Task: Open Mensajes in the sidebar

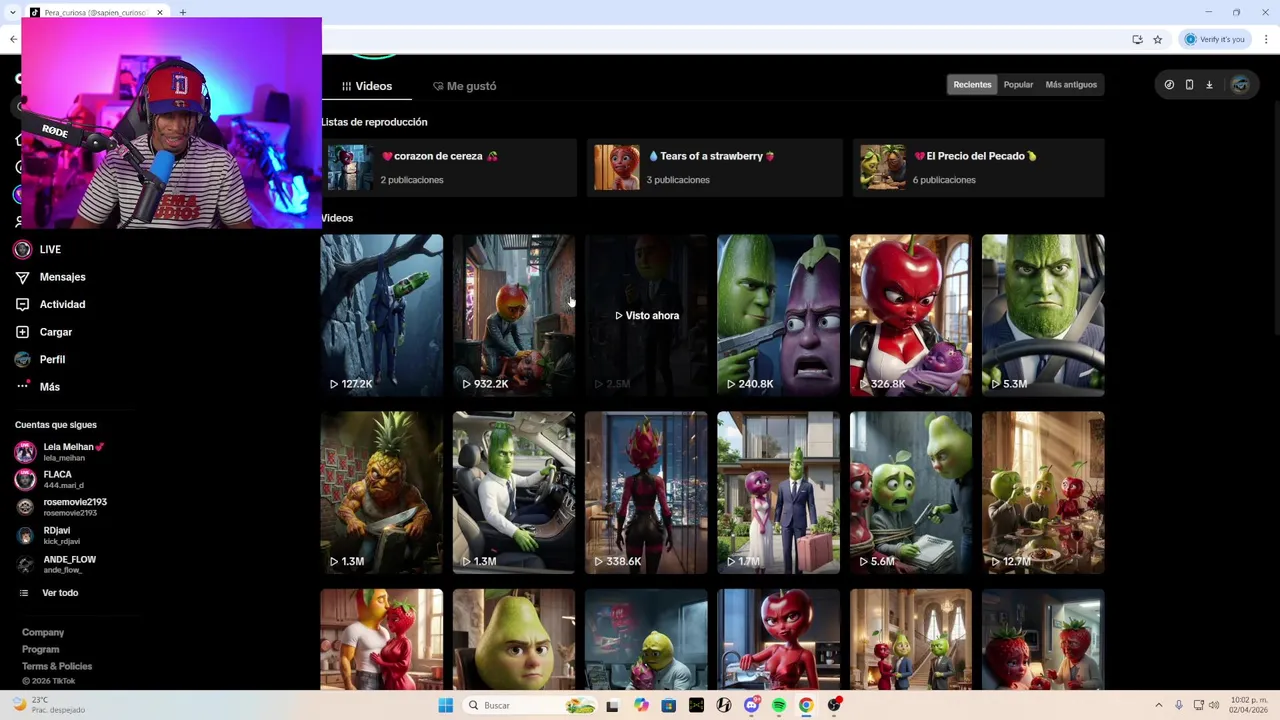Action: coord(62,277)
